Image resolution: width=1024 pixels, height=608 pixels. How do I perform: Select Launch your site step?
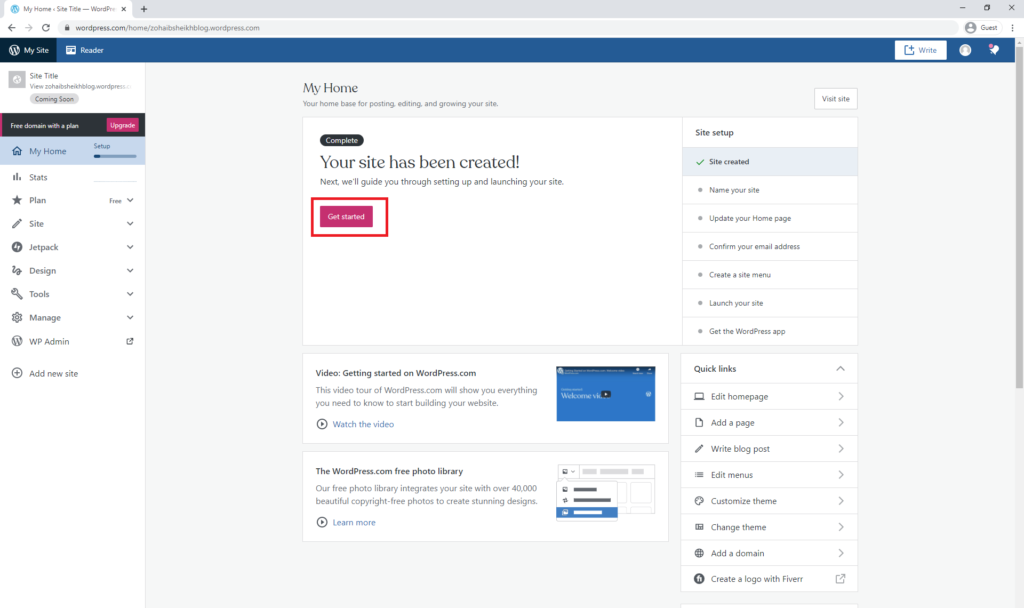(770, 303)
